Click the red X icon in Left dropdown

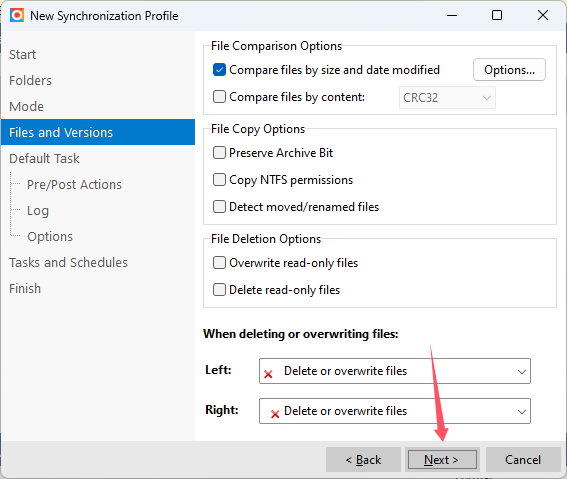[268, 374]
